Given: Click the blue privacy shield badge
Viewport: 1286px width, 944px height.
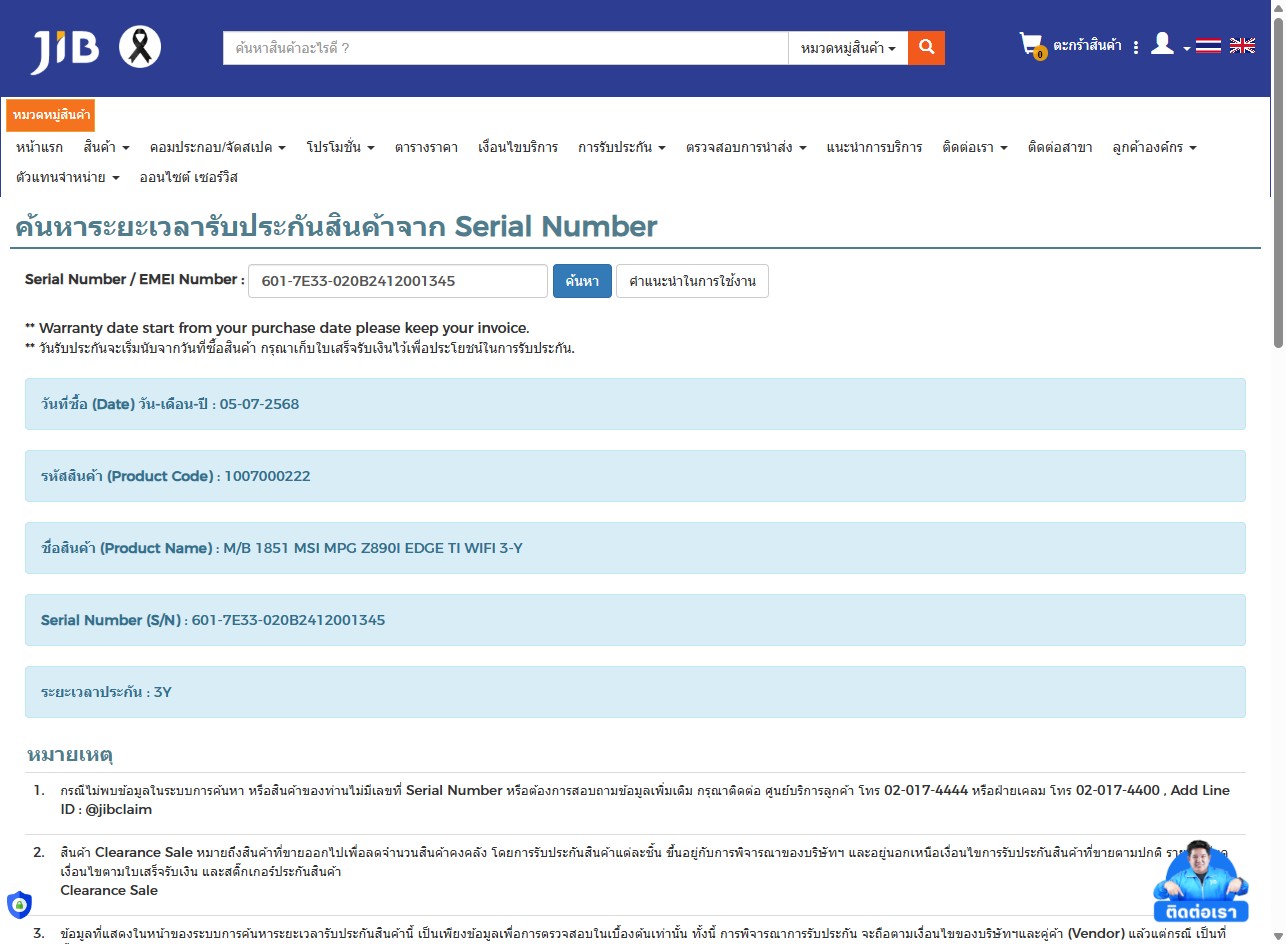Looking at the screenshot, I should tap(19, 904).
